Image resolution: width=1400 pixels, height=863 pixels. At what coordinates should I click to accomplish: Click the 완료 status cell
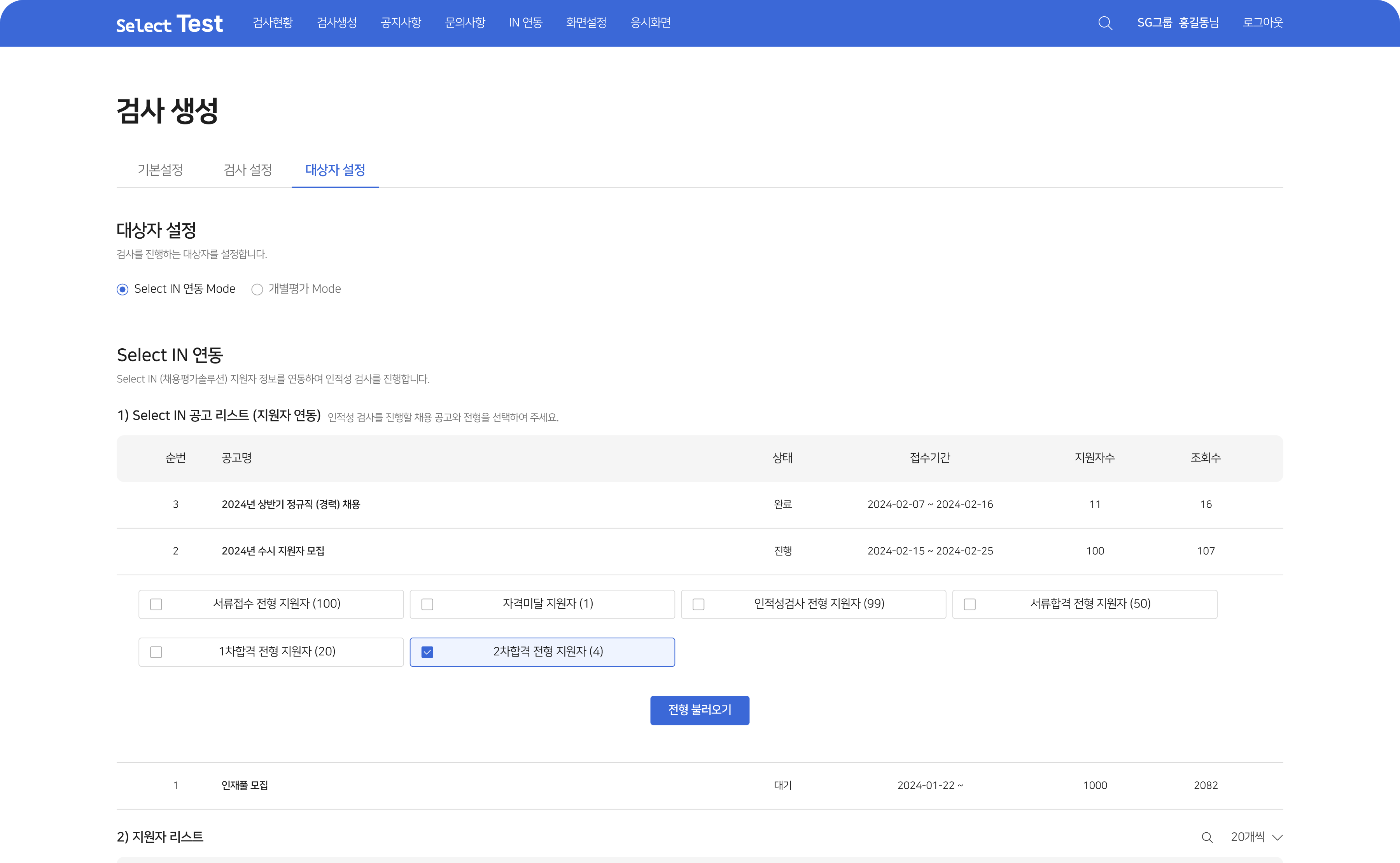[x=782, y=505]
